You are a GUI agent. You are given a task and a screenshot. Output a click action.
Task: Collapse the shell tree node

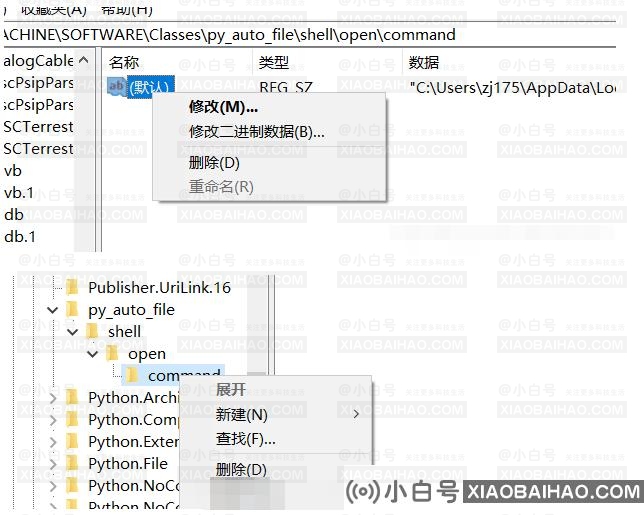[72, 332]
